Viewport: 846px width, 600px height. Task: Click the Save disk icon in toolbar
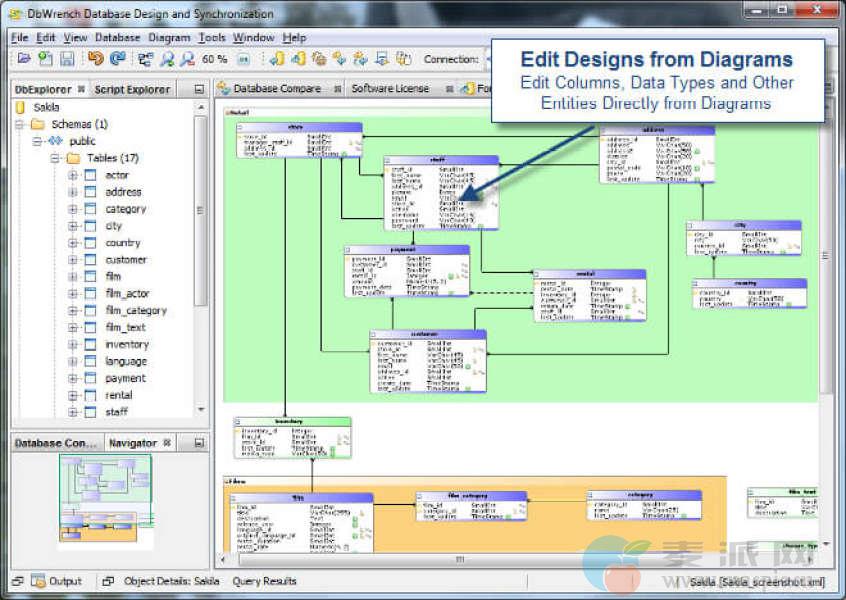(x=67, y=59)
